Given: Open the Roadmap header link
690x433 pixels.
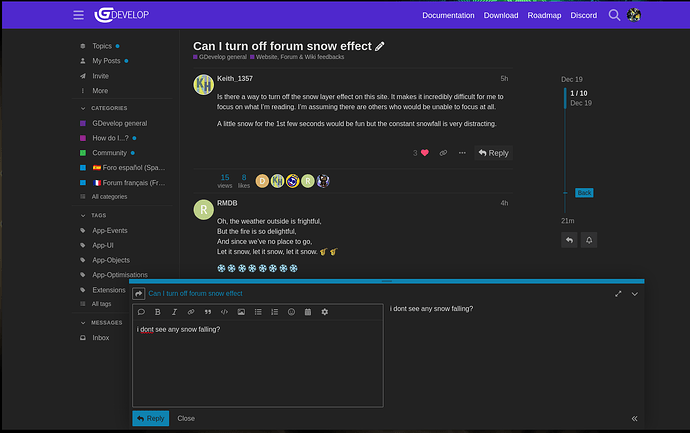Looking at the screenshot, I should [x=544, y=15].
